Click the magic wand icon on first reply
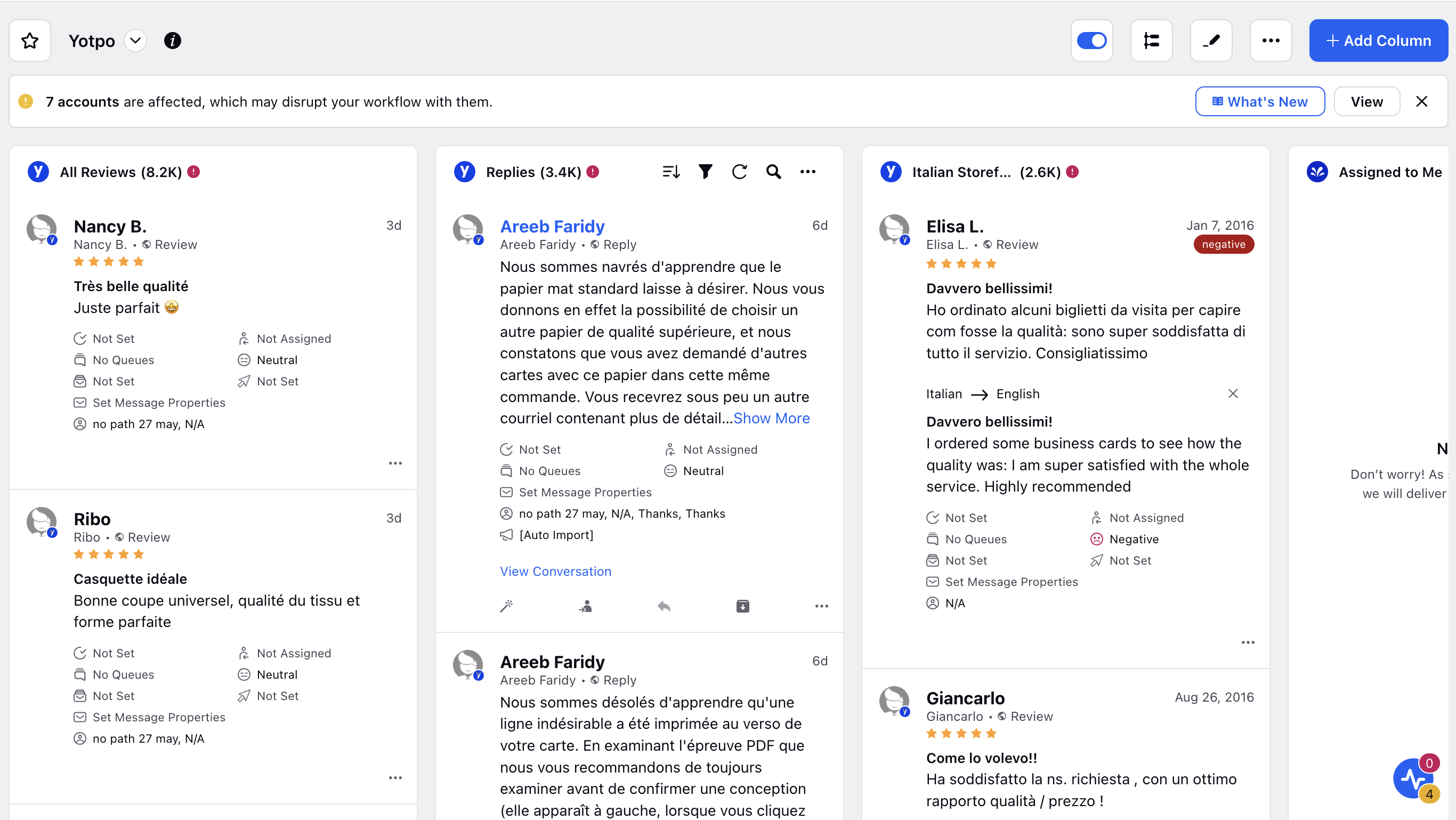Viewport: 1456px width, 820px height. click(506, 606)
